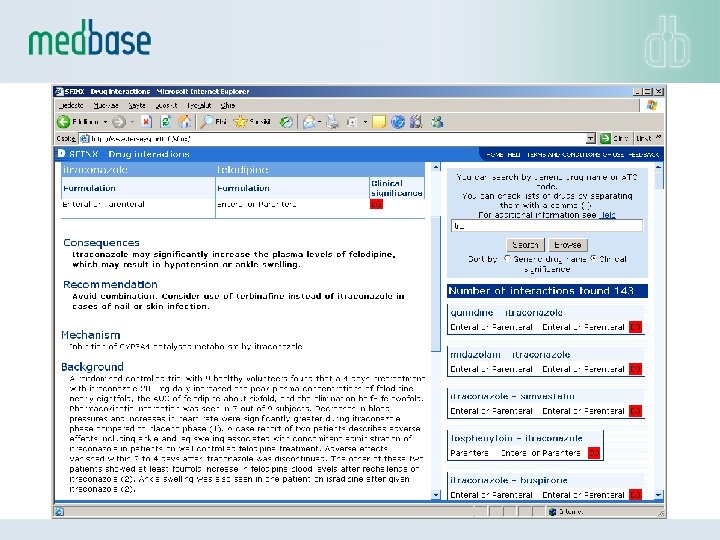Open Favorites with the yellow star icon

click(240, 122)
